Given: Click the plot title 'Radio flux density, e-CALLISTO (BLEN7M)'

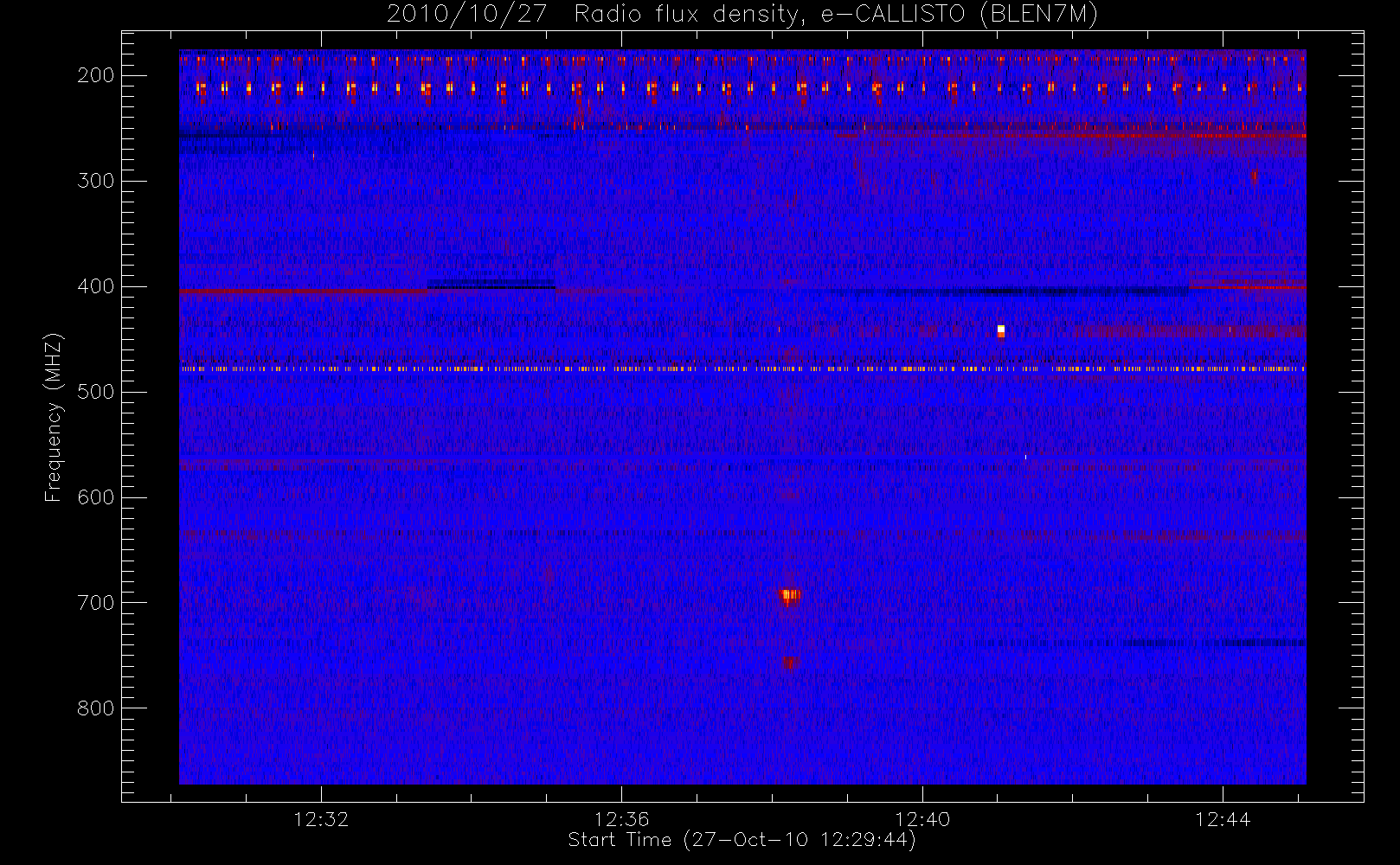Looking at the screenshot, I should click(836, 15).
